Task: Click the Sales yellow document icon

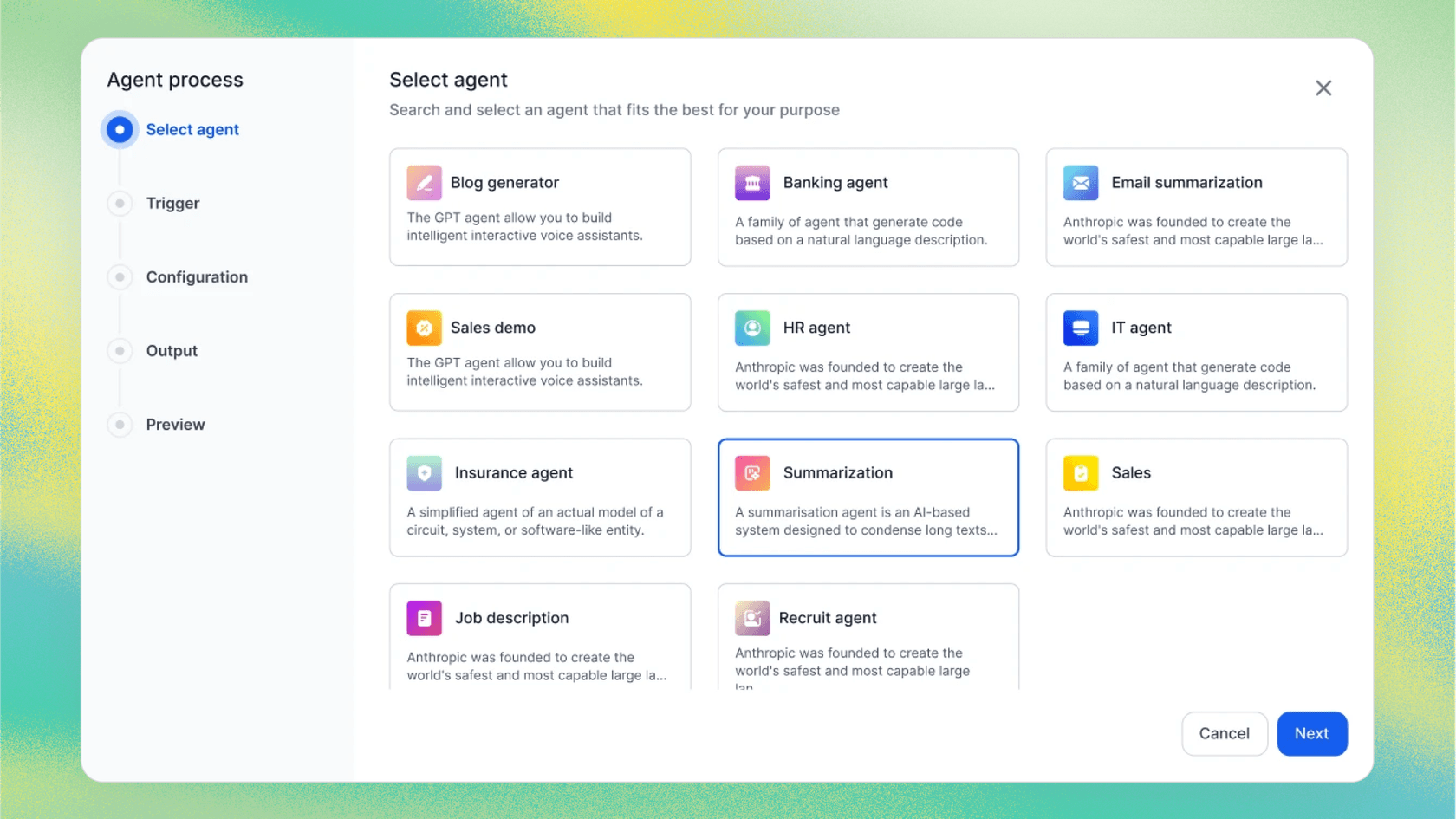Action: pyautogui.click(x=1080, y=473)
